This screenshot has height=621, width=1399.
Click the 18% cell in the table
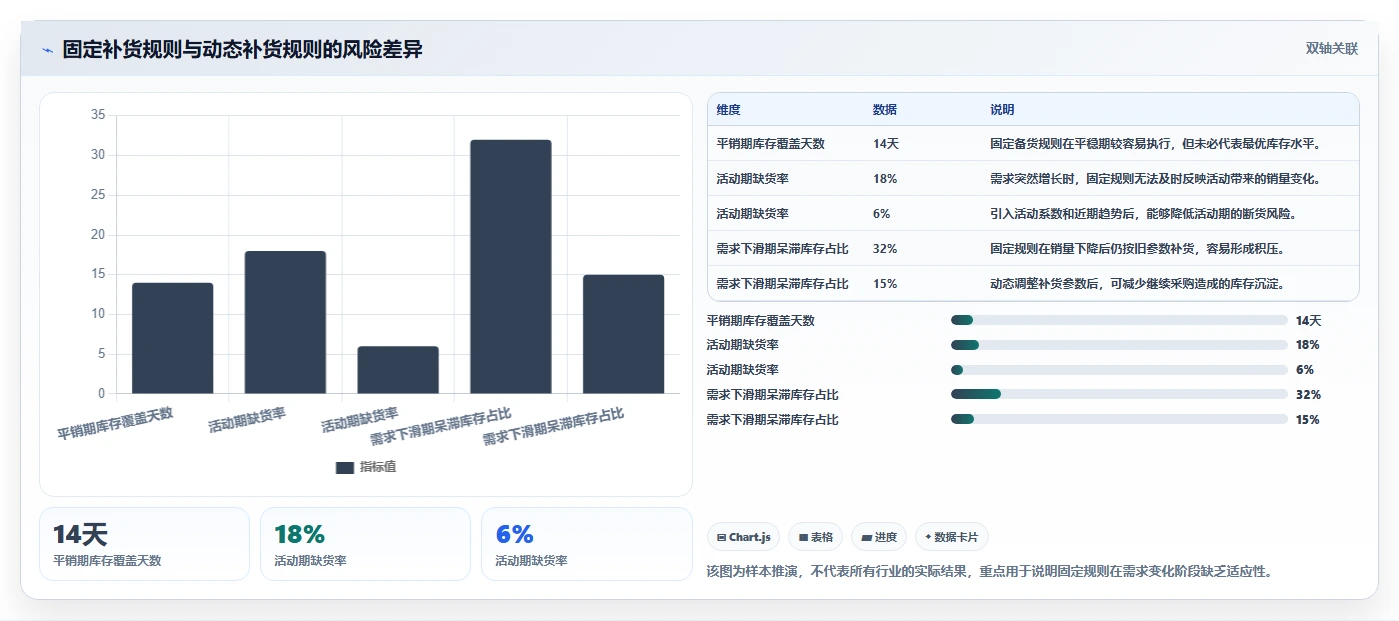coord(885,179)
